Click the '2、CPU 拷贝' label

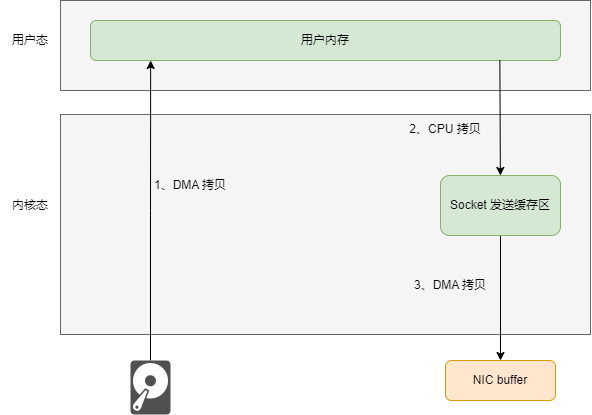444,129
